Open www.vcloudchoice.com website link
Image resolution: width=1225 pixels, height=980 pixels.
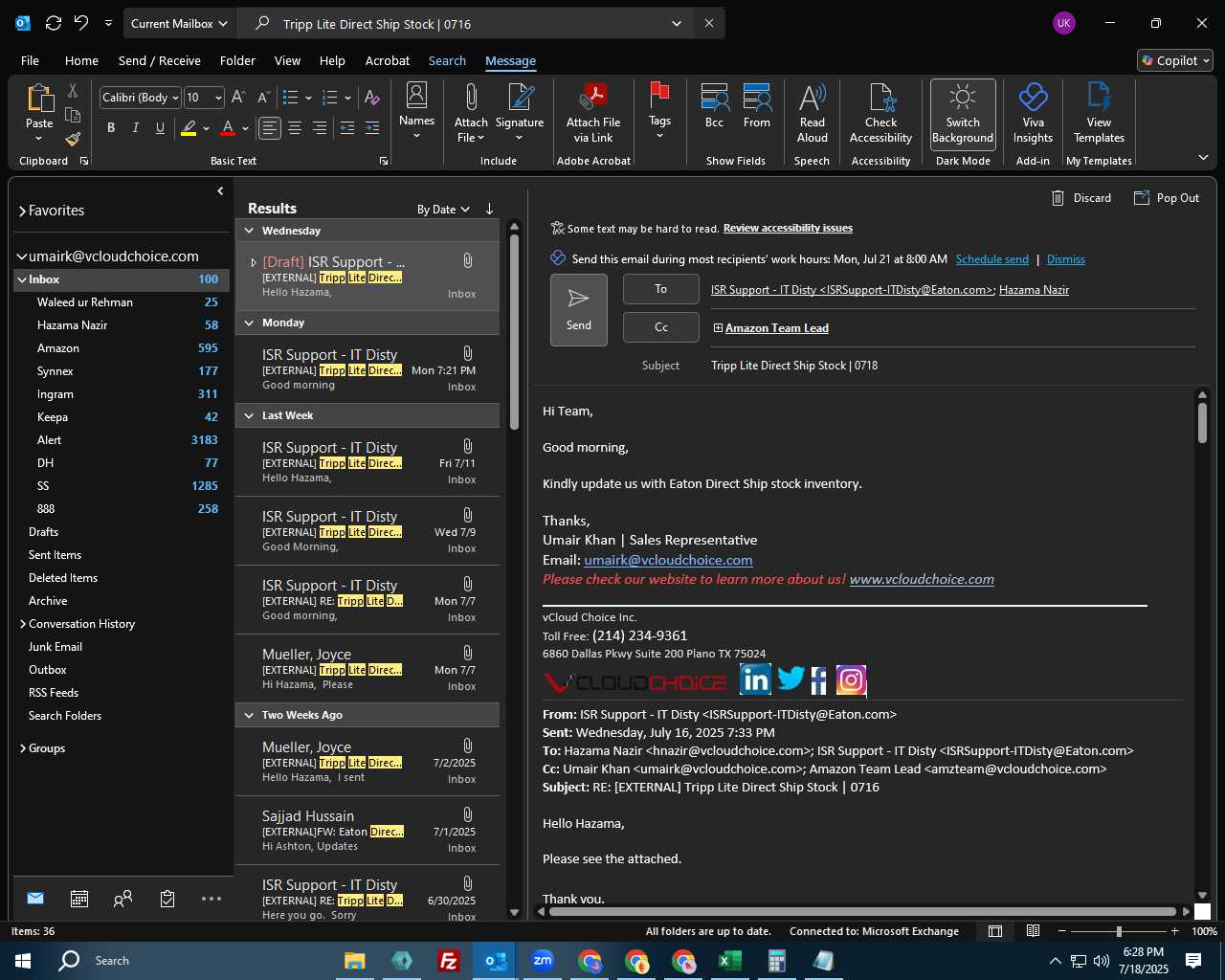coord(922,579)
